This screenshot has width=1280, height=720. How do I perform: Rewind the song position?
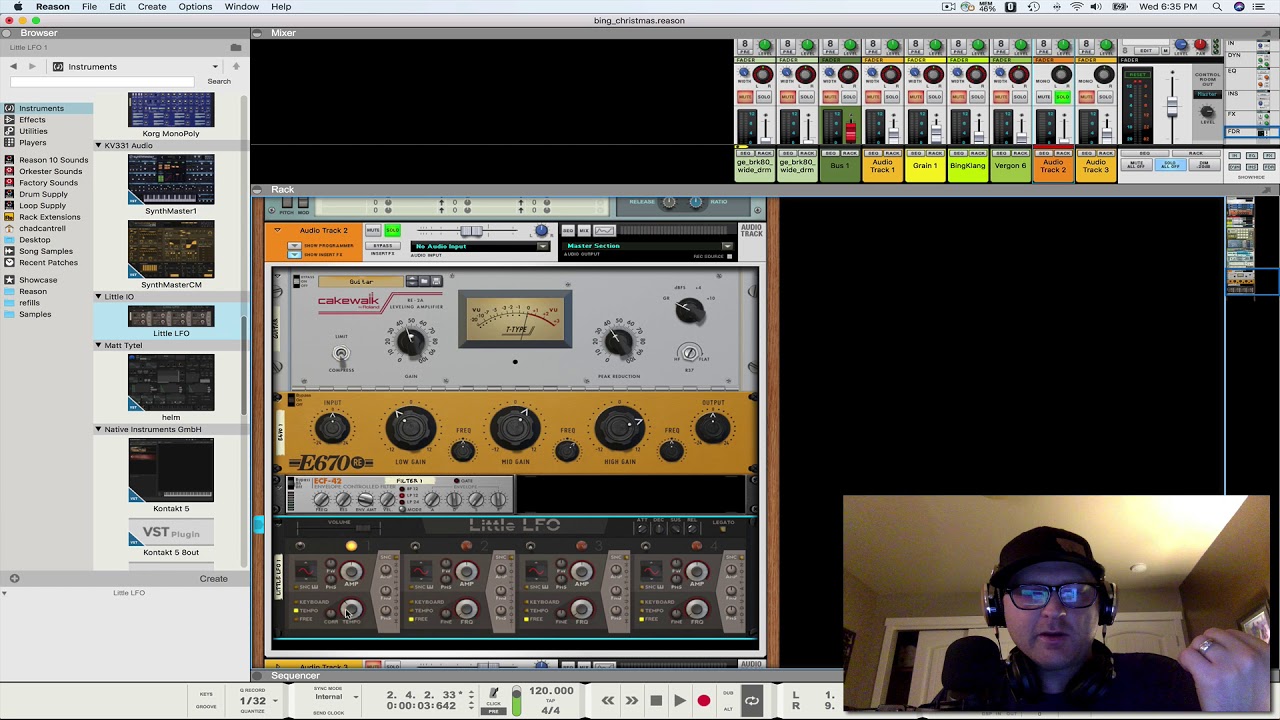pyautogui.click(x=607, y=701)
